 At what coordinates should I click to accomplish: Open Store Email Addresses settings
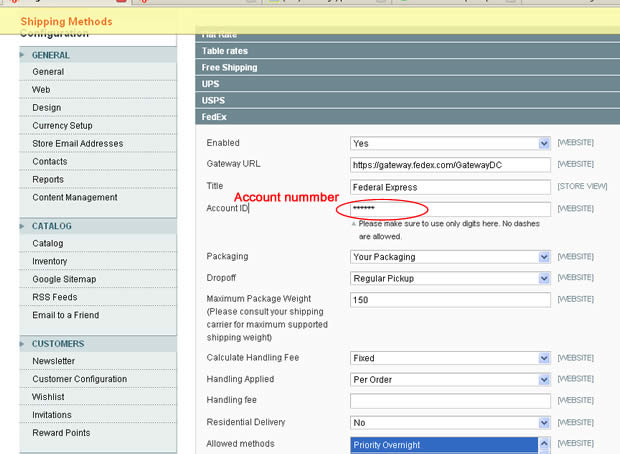click(78, 144)
